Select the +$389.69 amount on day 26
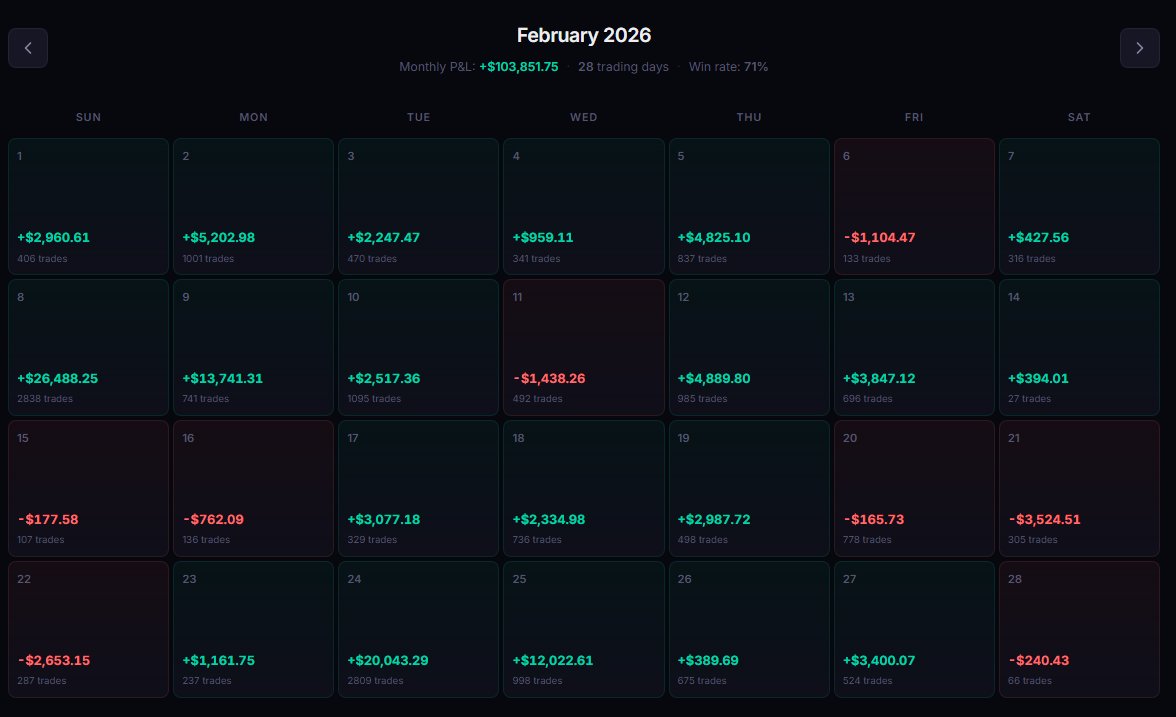Screen dimensions: 1176x717 [x=708, y=661]
